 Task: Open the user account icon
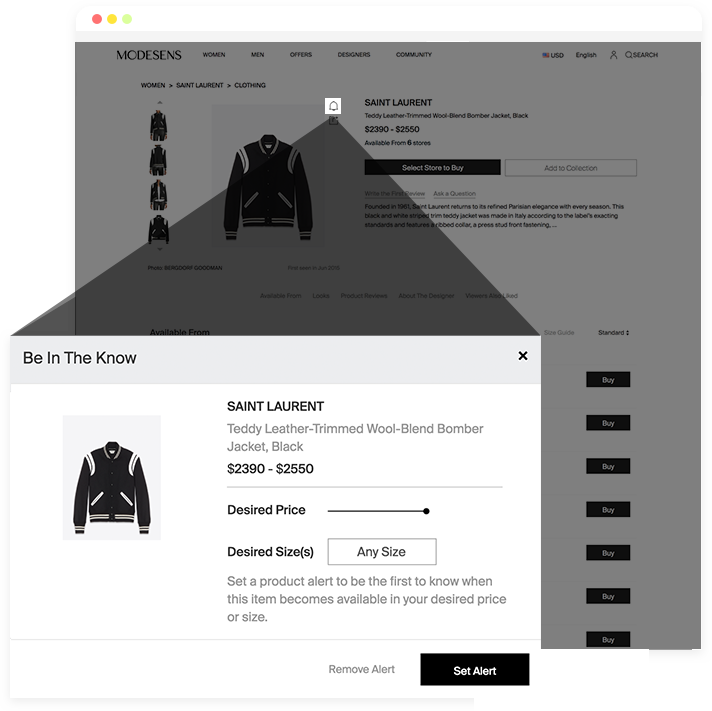(x=613, y=55)
